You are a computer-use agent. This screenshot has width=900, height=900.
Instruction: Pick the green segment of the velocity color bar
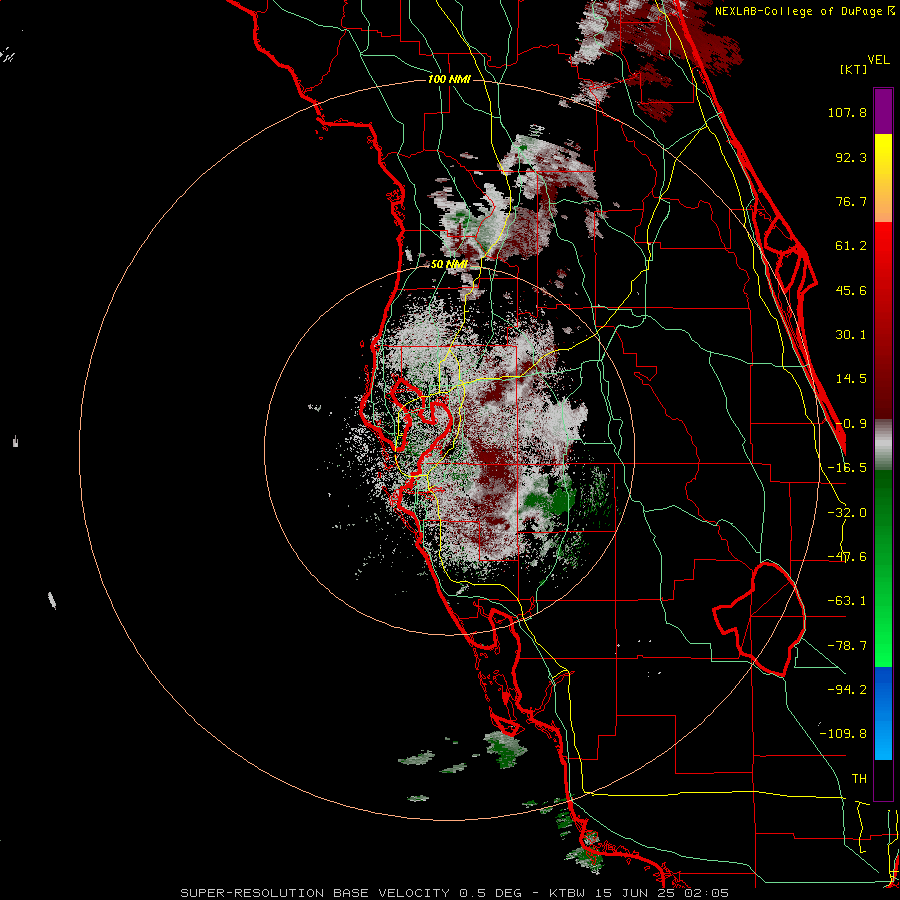pos(883,568)
